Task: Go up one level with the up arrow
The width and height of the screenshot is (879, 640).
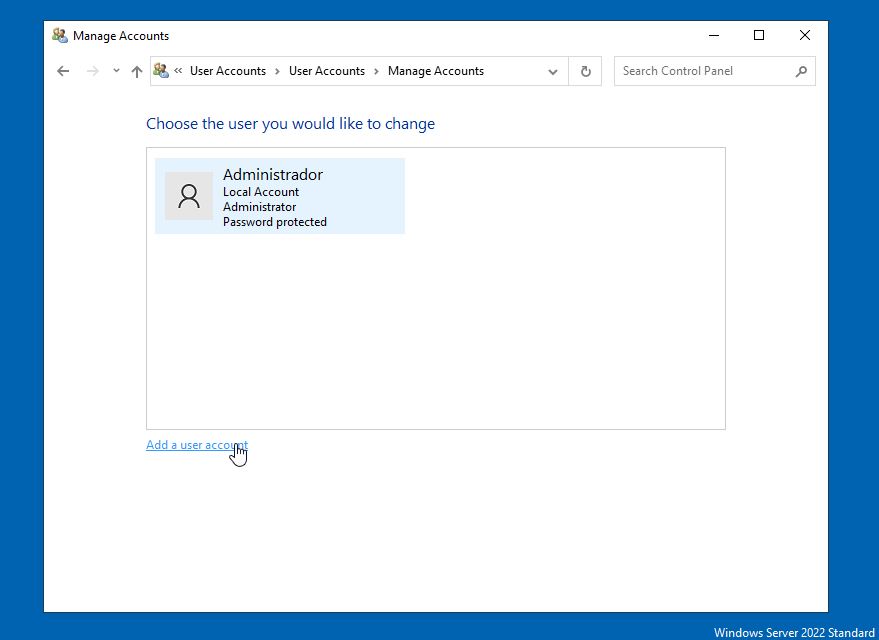Action: click(137, 71)
